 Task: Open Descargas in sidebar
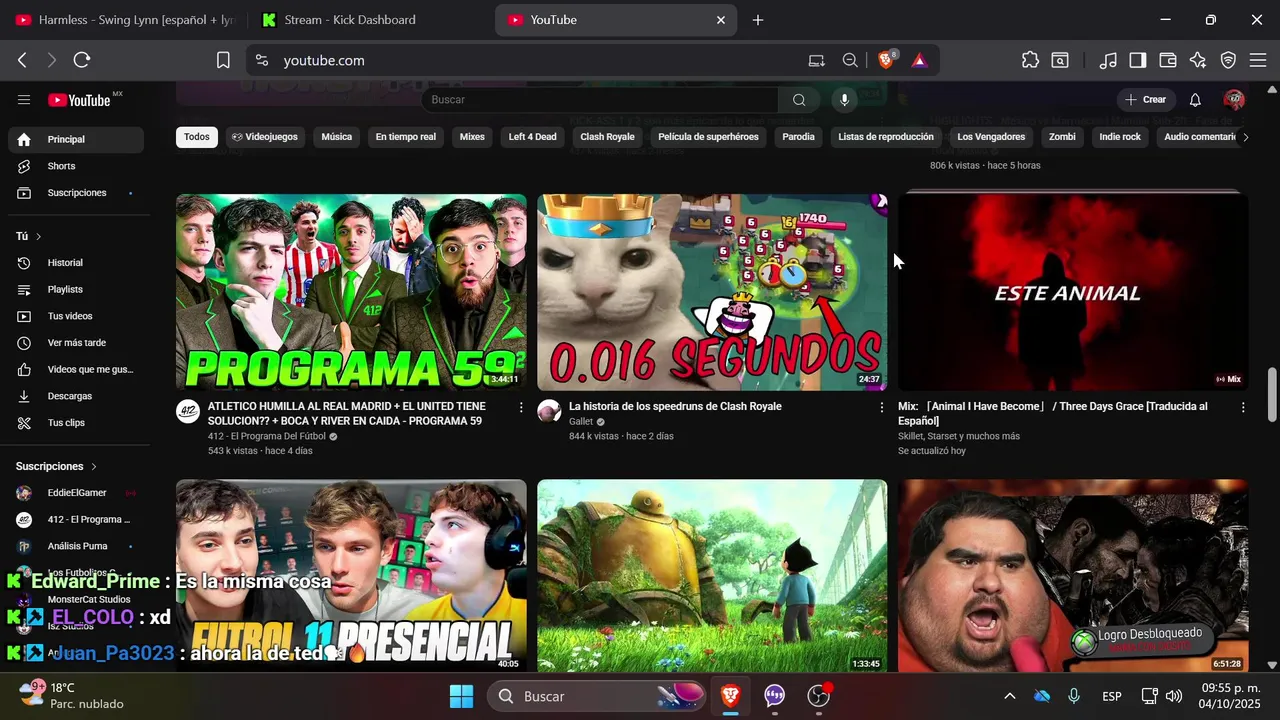point(76,396)
